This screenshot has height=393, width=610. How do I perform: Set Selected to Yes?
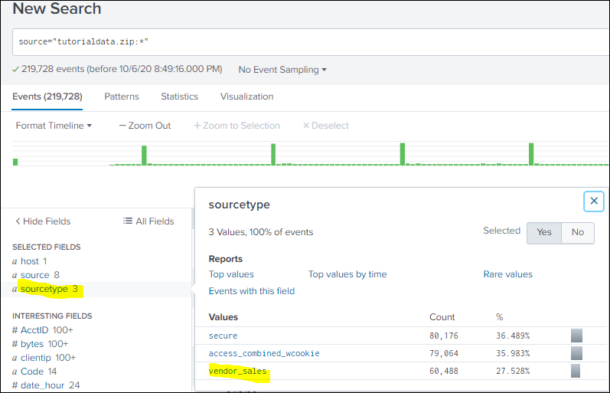[x=544, y=232]
